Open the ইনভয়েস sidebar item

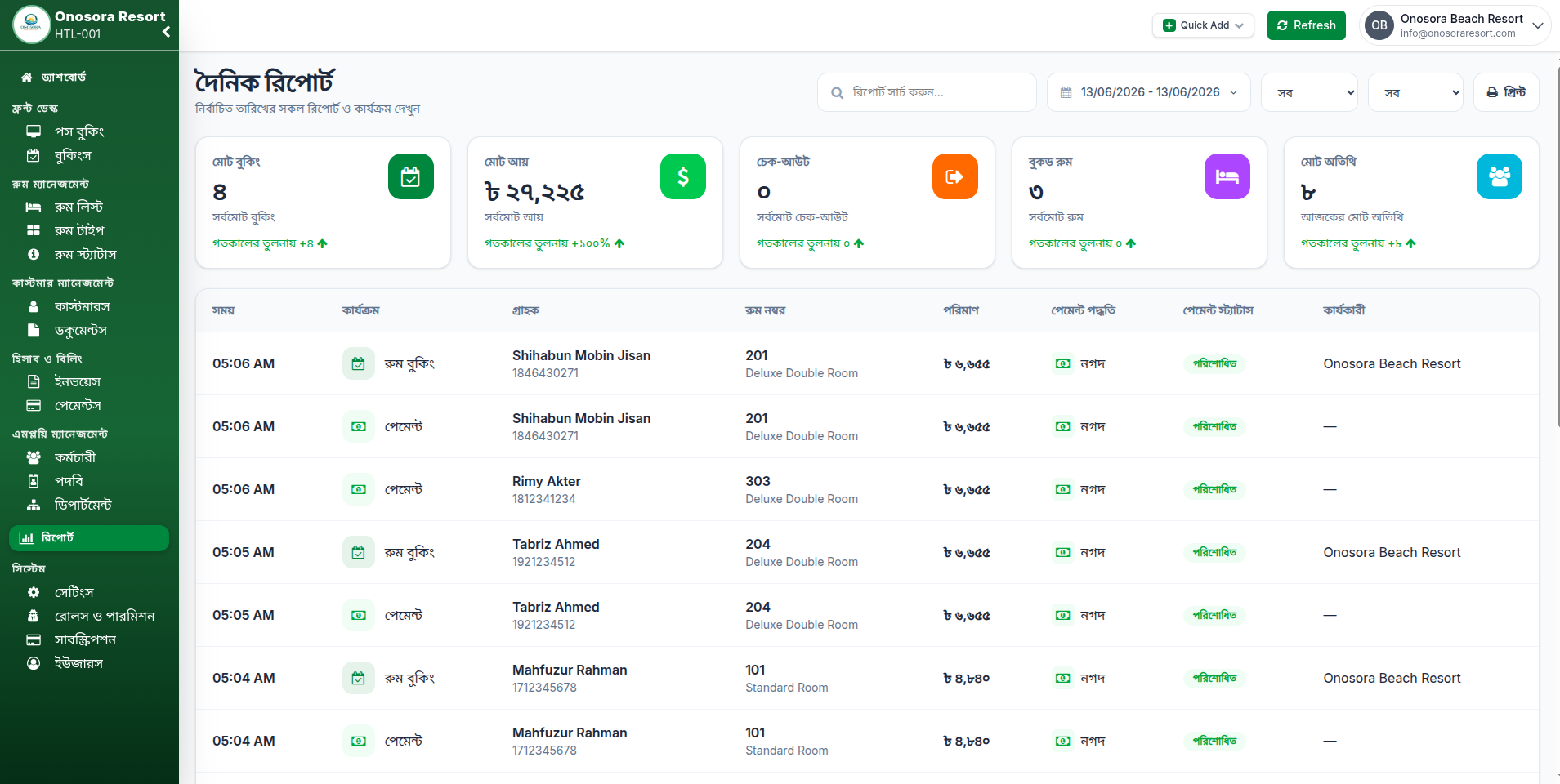point(78,381)
